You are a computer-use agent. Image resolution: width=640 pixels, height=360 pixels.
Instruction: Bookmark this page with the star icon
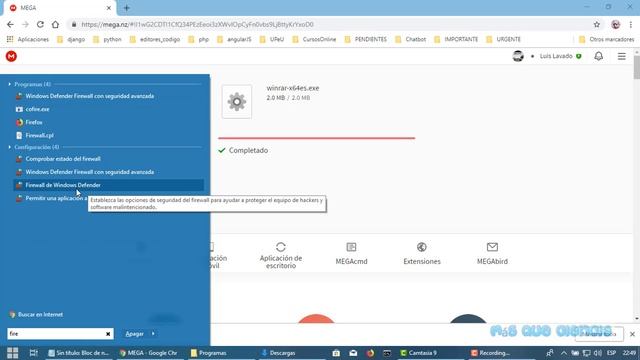(x=596, y=24)
